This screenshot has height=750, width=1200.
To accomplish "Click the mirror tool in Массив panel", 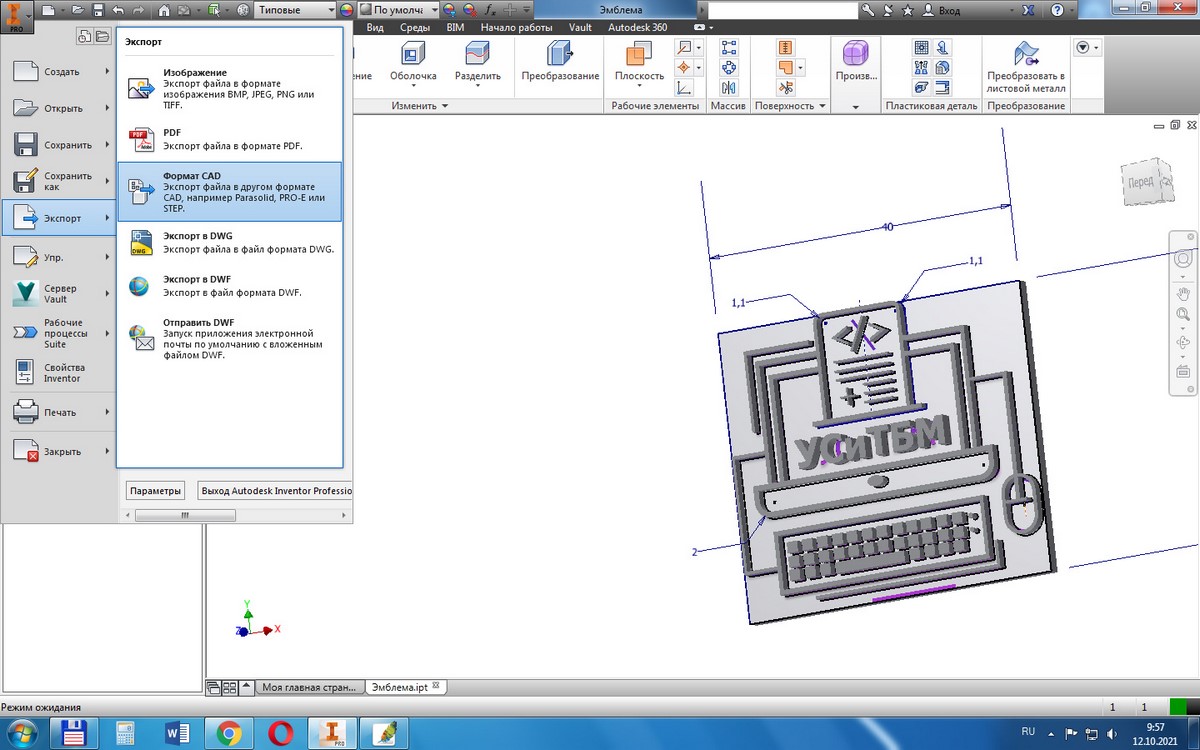I will pos(728,88).
